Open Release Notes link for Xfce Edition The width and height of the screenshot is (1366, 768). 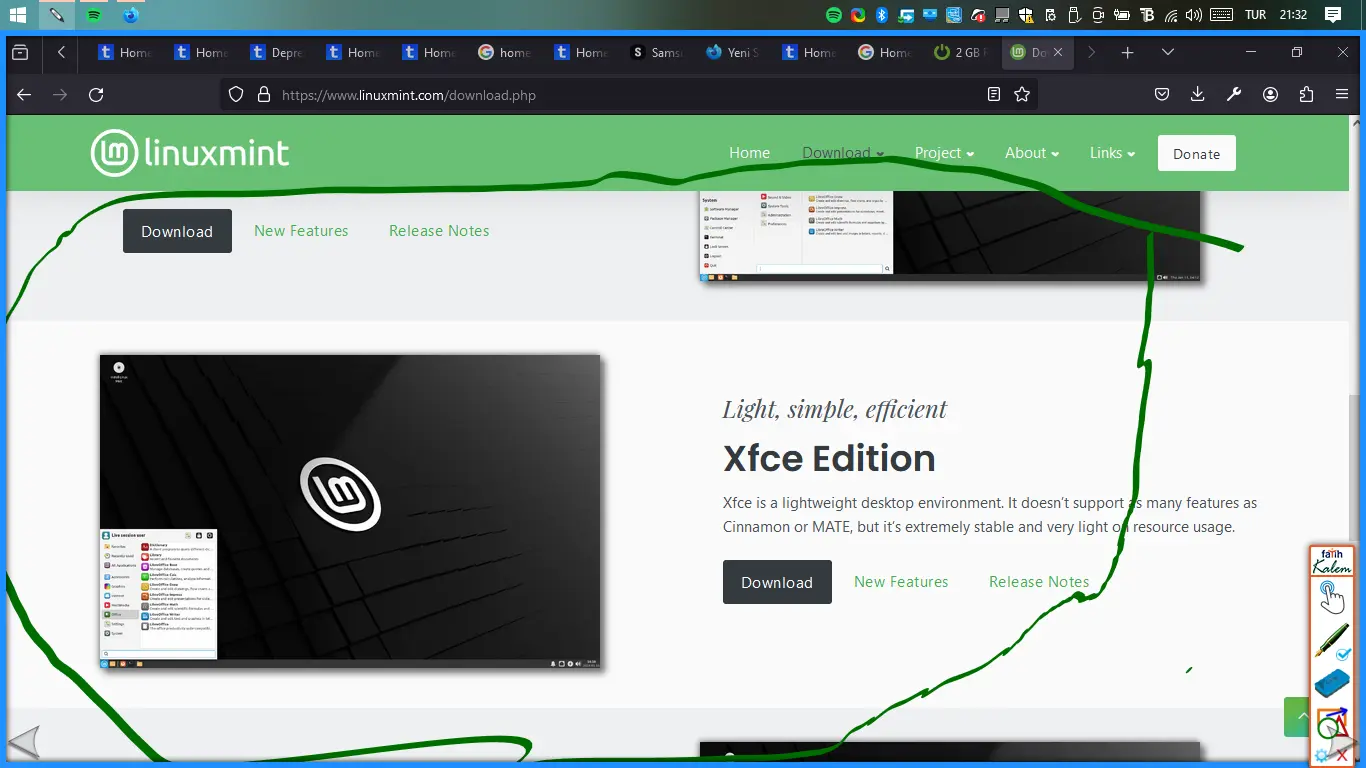pos(1039,582)
